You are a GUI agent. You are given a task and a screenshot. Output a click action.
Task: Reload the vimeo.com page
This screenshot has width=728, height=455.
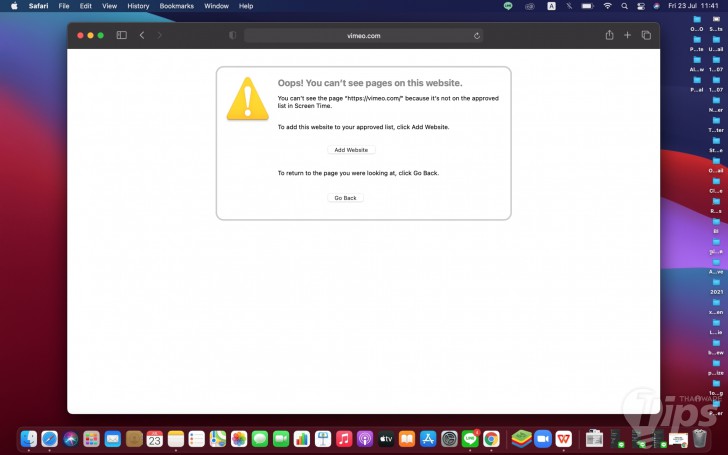pyautogui.click(x=477, y=36)
